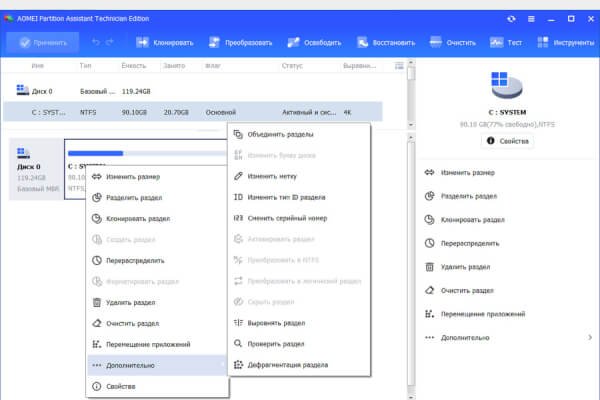Screen dimensions: 600x400
Task: Choose Клонировать раздел in context menu
Action: click(x=158, y=219)
